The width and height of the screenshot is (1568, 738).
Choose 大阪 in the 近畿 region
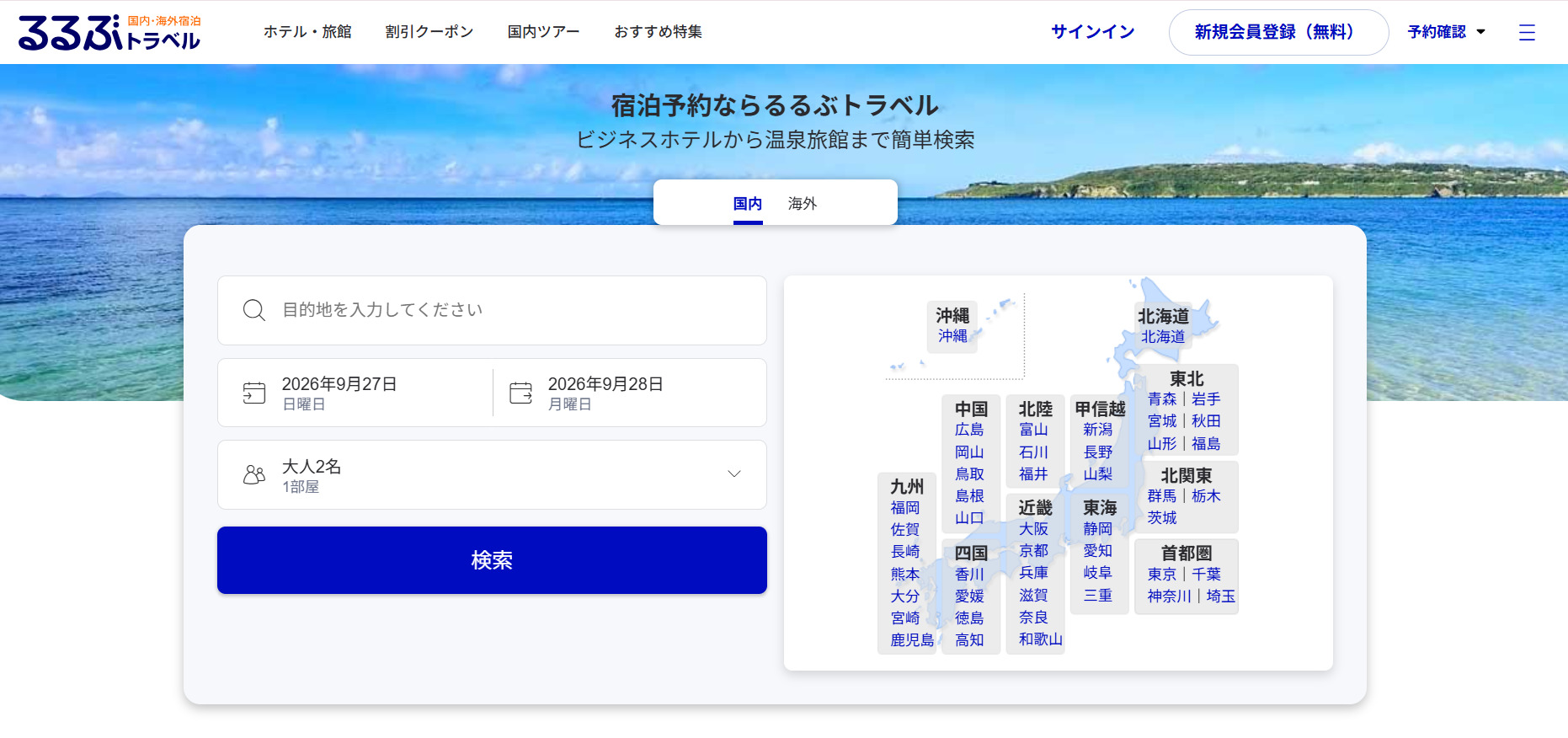point(1033,529)
